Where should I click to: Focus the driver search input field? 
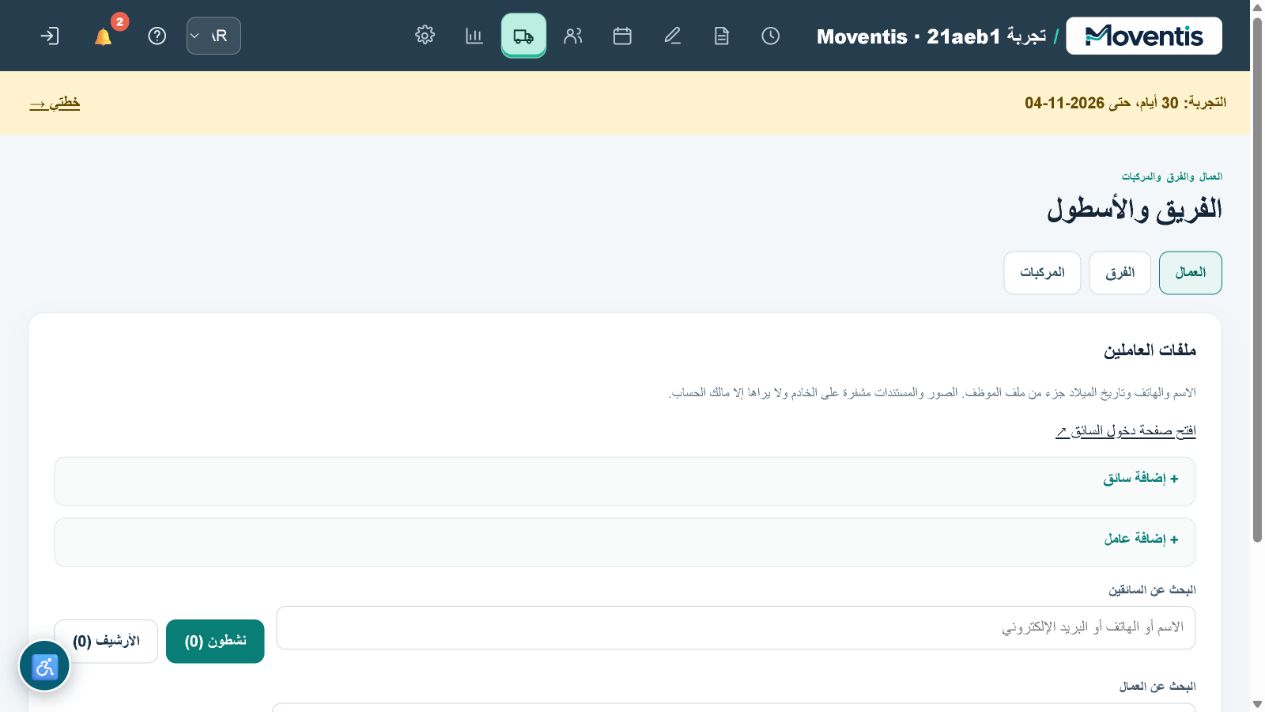(736, 628)
